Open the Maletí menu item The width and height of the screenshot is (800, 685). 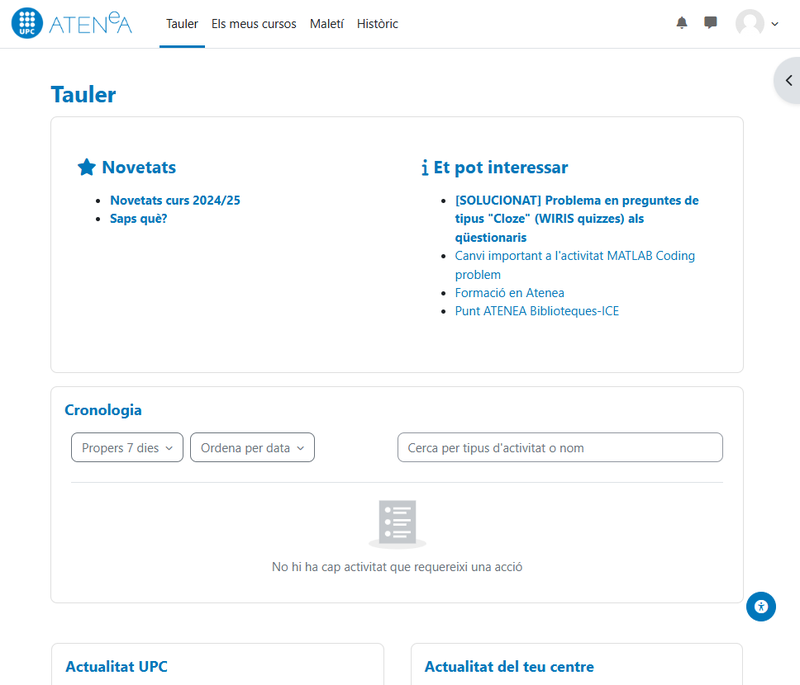point(327,24)
